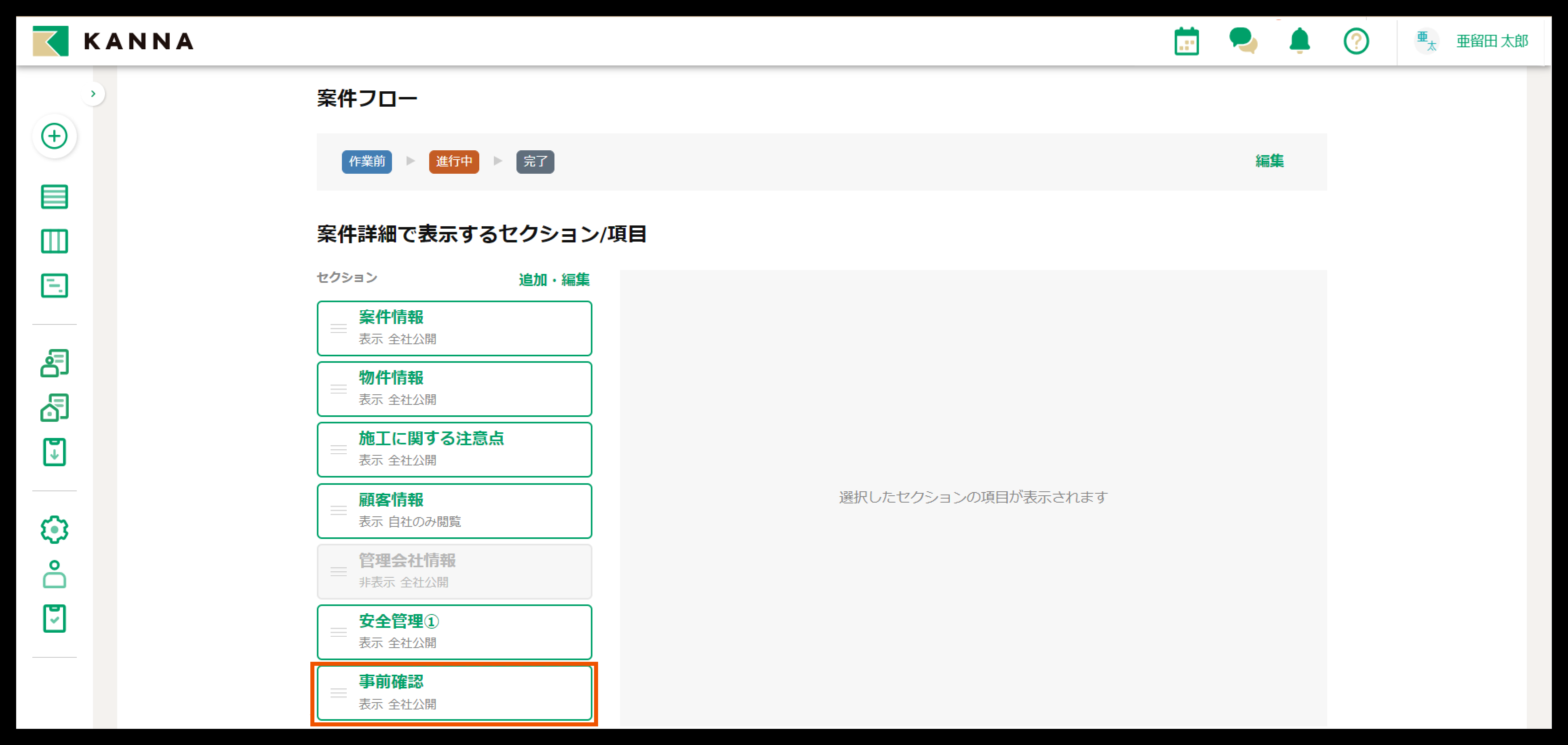Select the hidden 管理会社情報 section
The width and height of the screenshot is (1568, 745).
454,572
